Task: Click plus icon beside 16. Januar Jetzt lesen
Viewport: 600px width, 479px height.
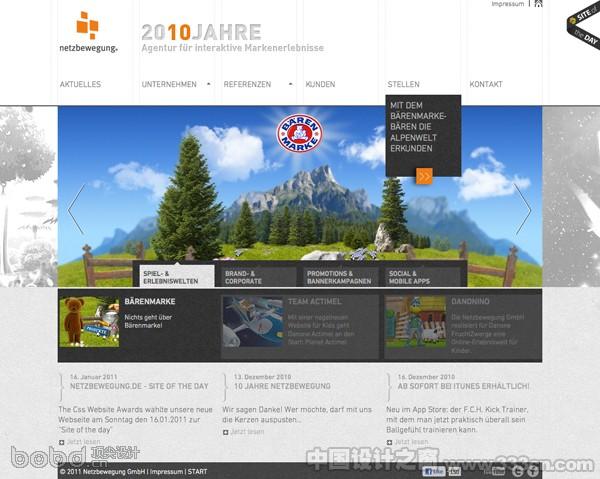Action: point(62,442)
